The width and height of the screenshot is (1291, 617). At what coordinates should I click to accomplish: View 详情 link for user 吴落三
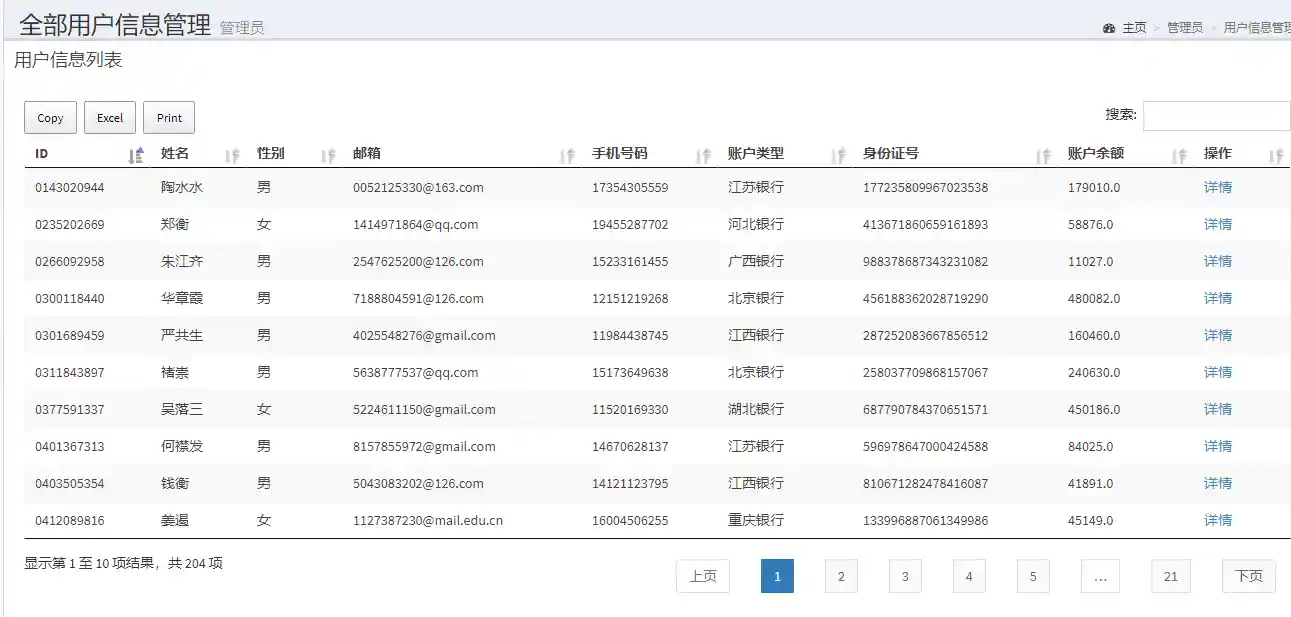coord(1217,409)
